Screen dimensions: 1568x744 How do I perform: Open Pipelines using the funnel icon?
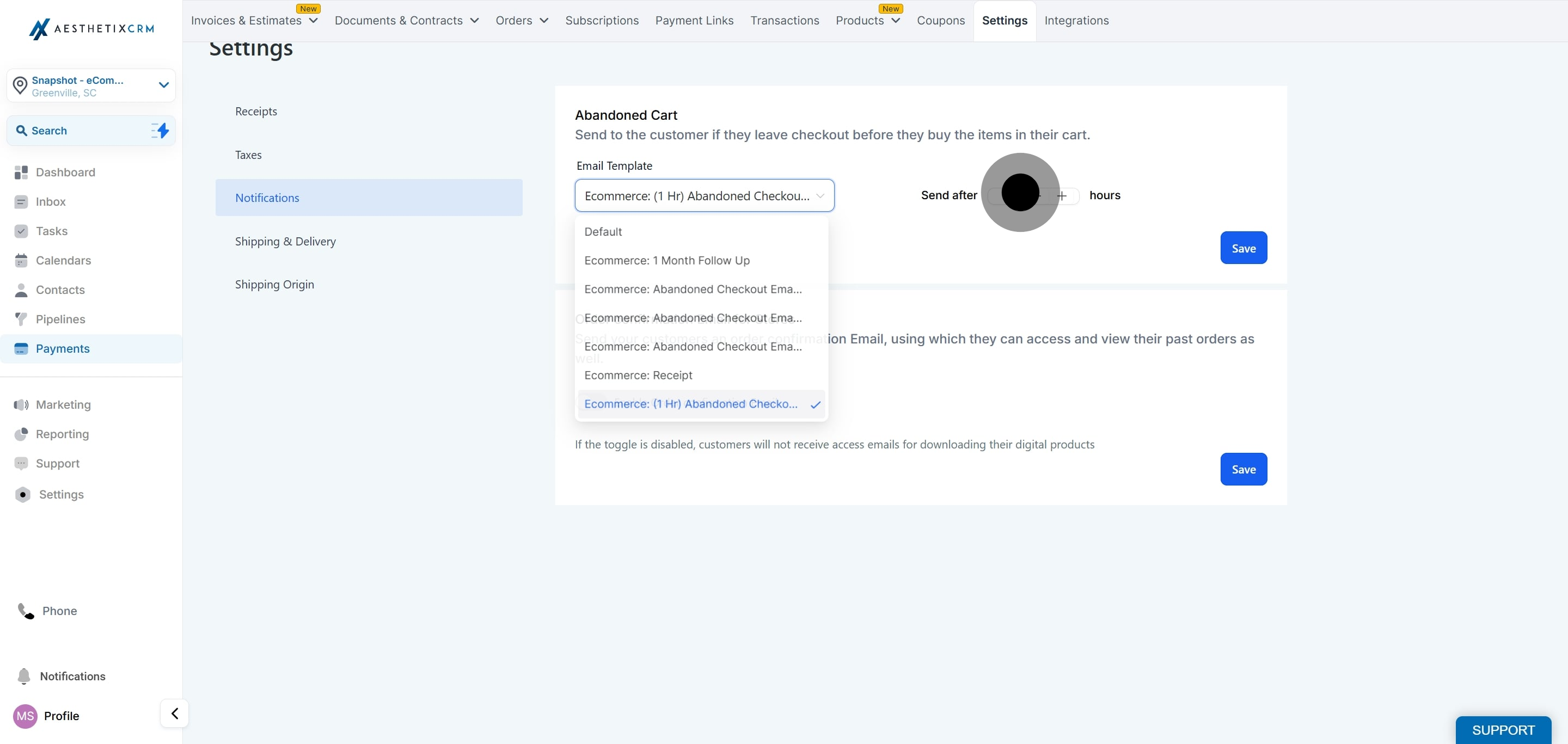(21, 319)
